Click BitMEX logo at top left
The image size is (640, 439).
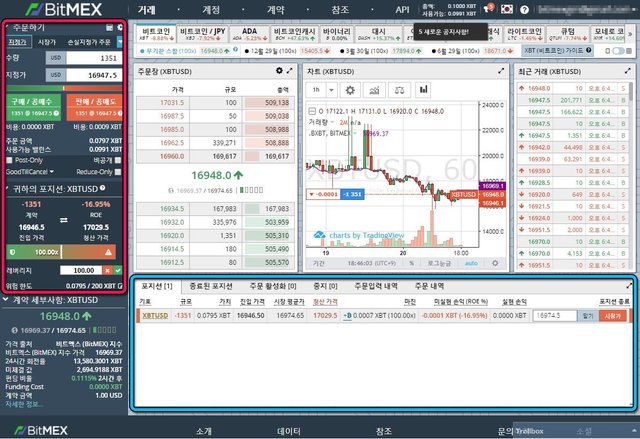[x=63, y=9]
